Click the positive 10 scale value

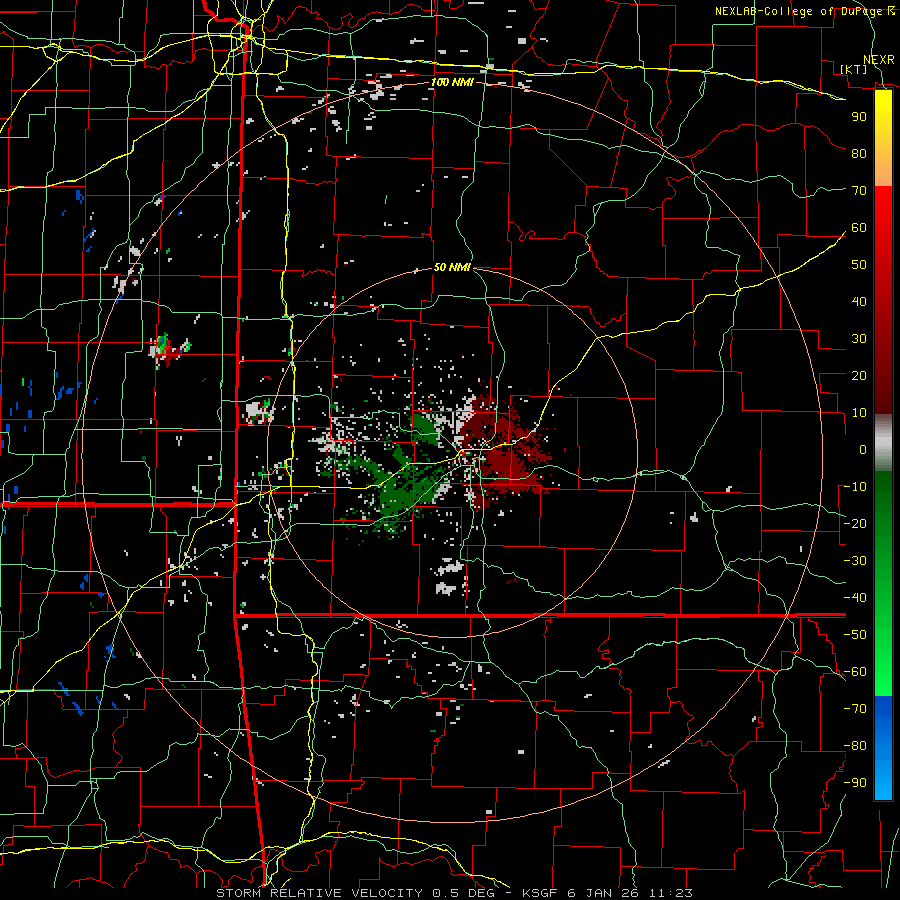[x=859, y=413]
